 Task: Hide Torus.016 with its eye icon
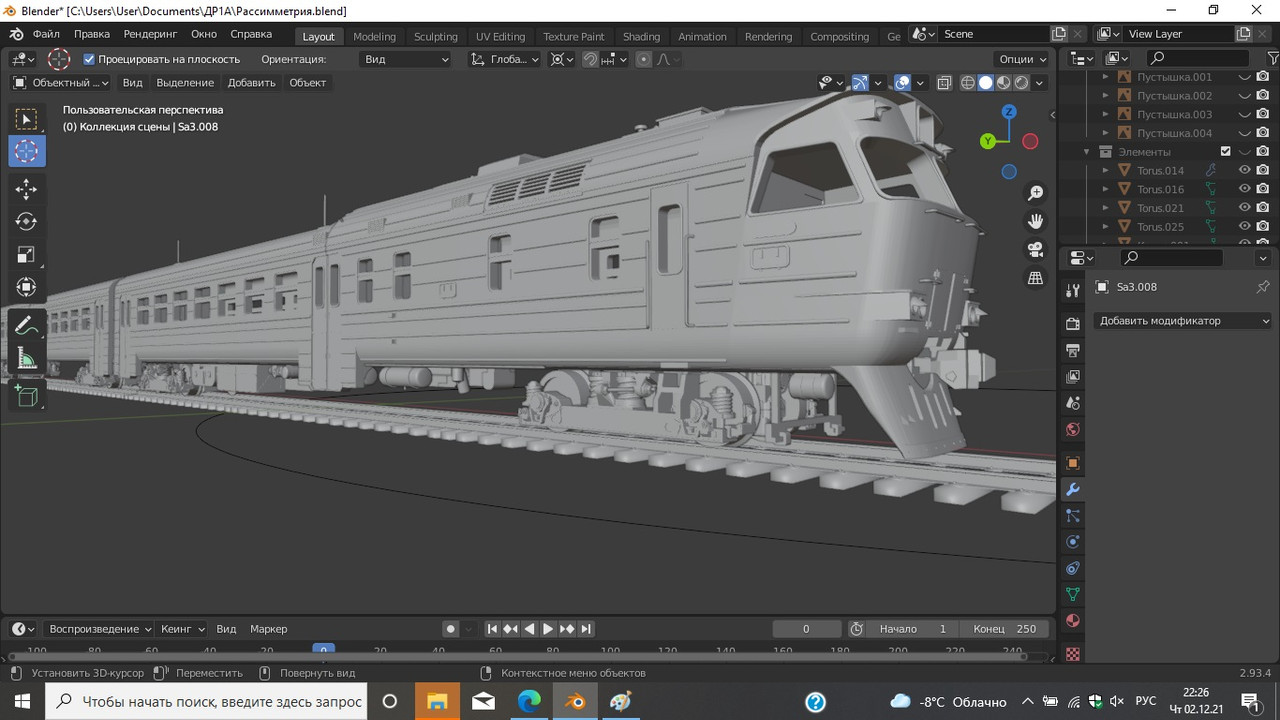click(1245, 189)
